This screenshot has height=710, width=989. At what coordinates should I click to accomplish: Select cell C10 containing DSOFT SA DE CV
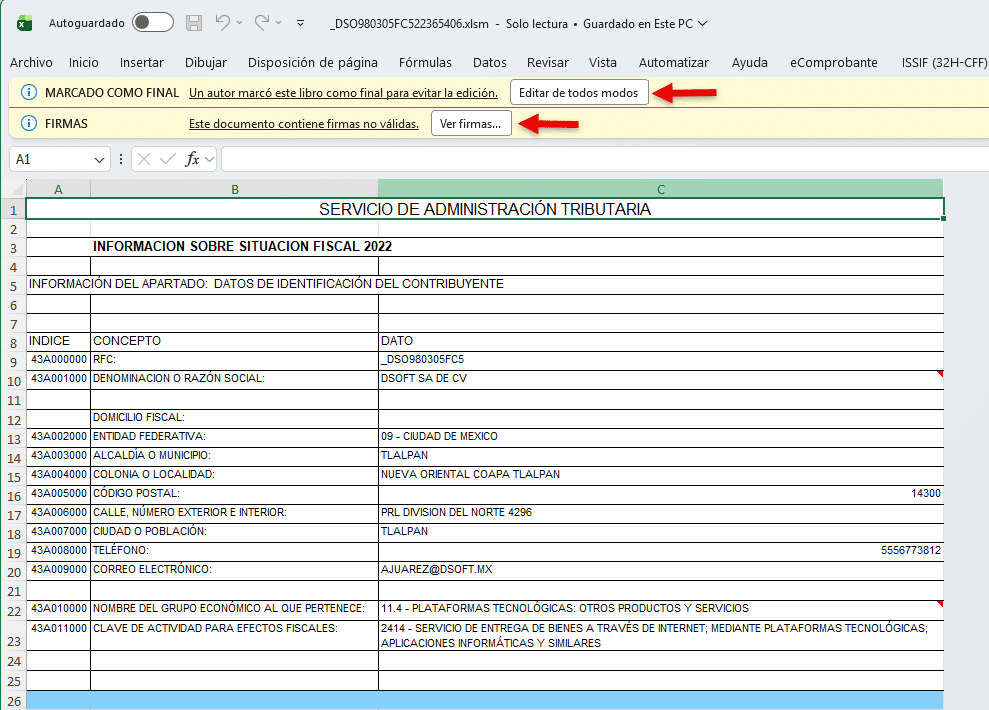660,379
